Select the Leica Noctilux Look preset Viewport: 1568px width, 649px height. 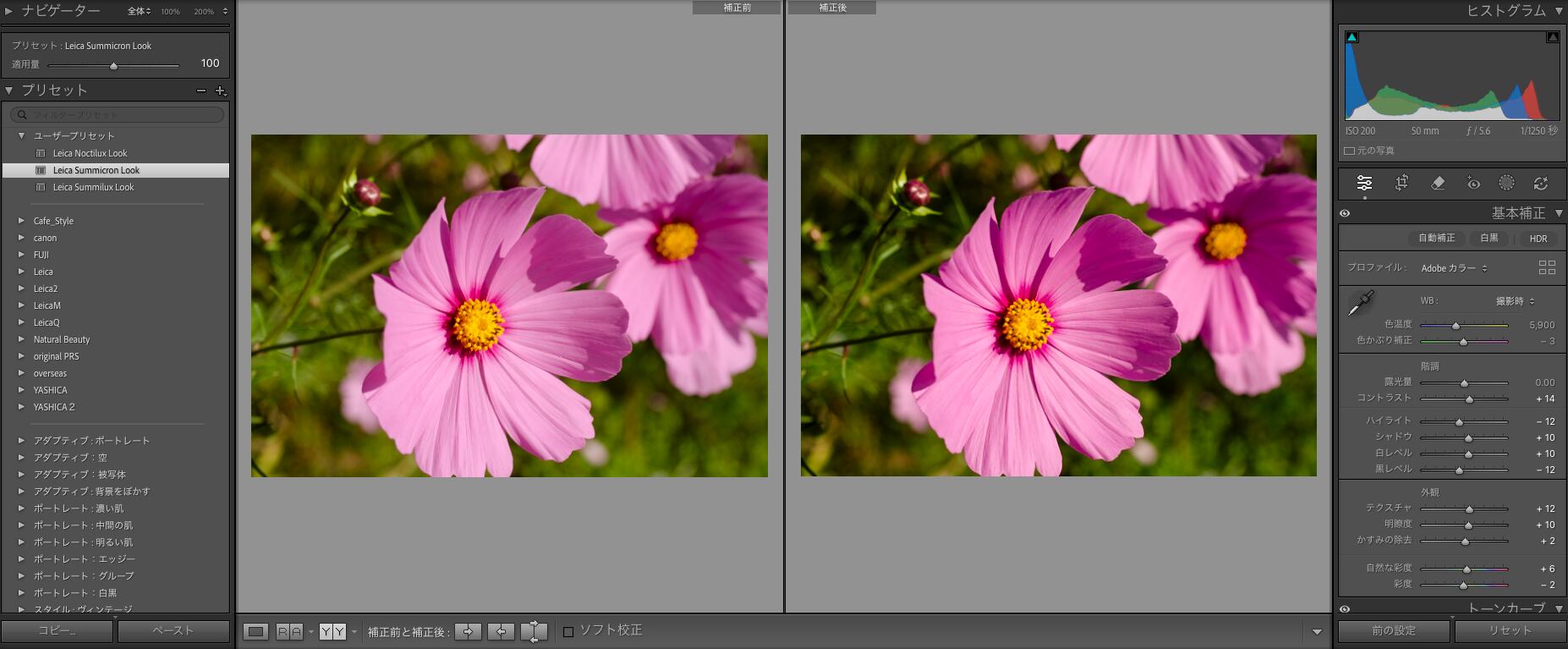coord(90,153)
